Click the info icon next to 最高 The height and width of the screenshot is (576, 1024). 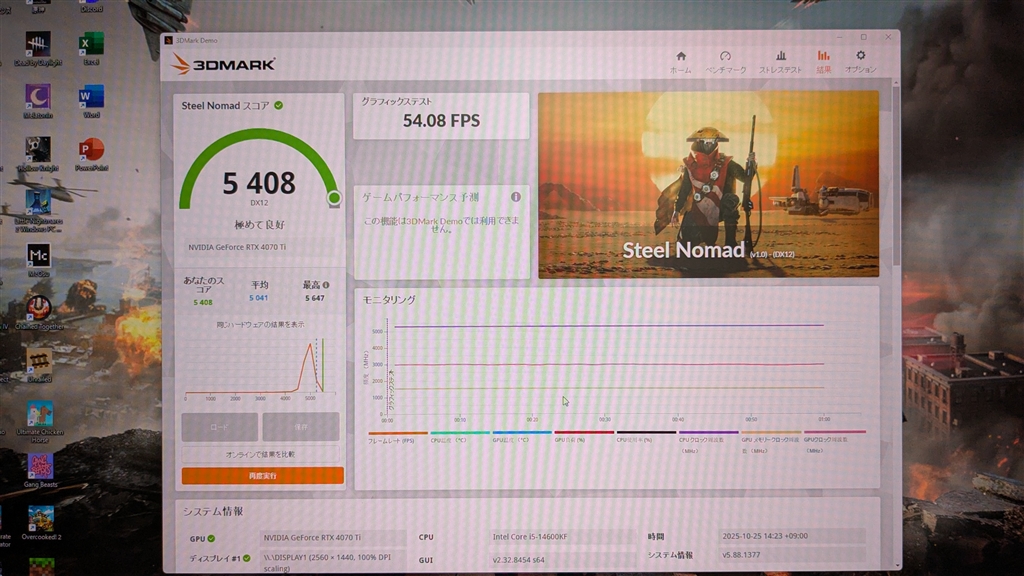(326, 285)
